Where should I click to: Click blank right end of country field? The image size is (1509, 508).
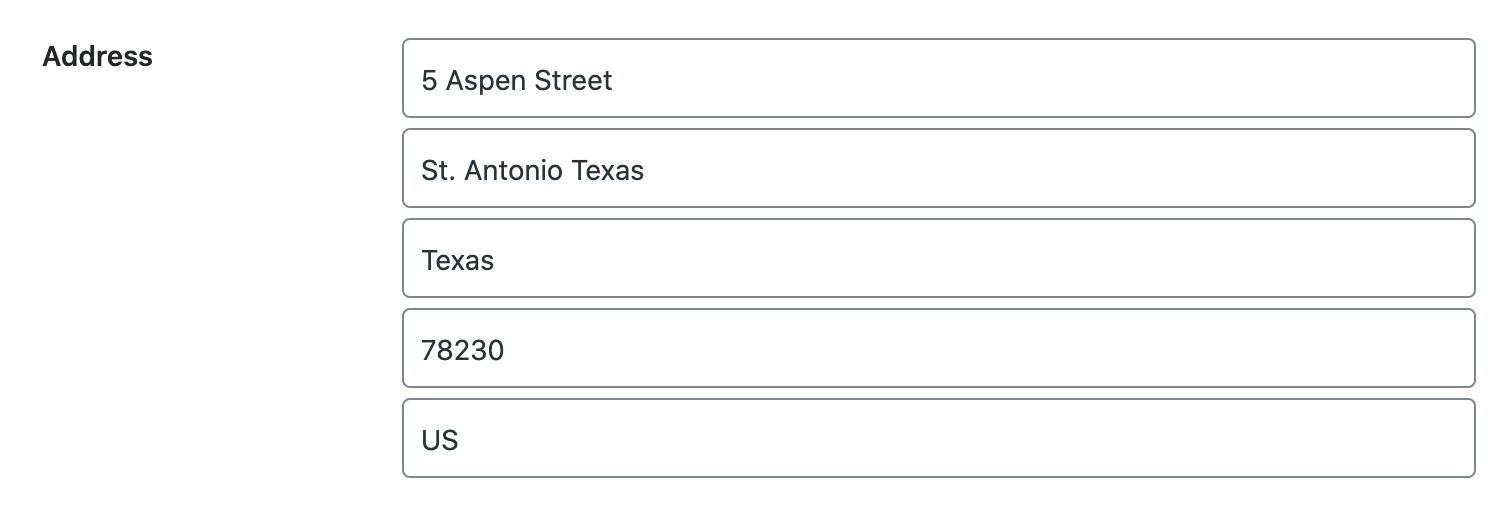(1400, 439)
